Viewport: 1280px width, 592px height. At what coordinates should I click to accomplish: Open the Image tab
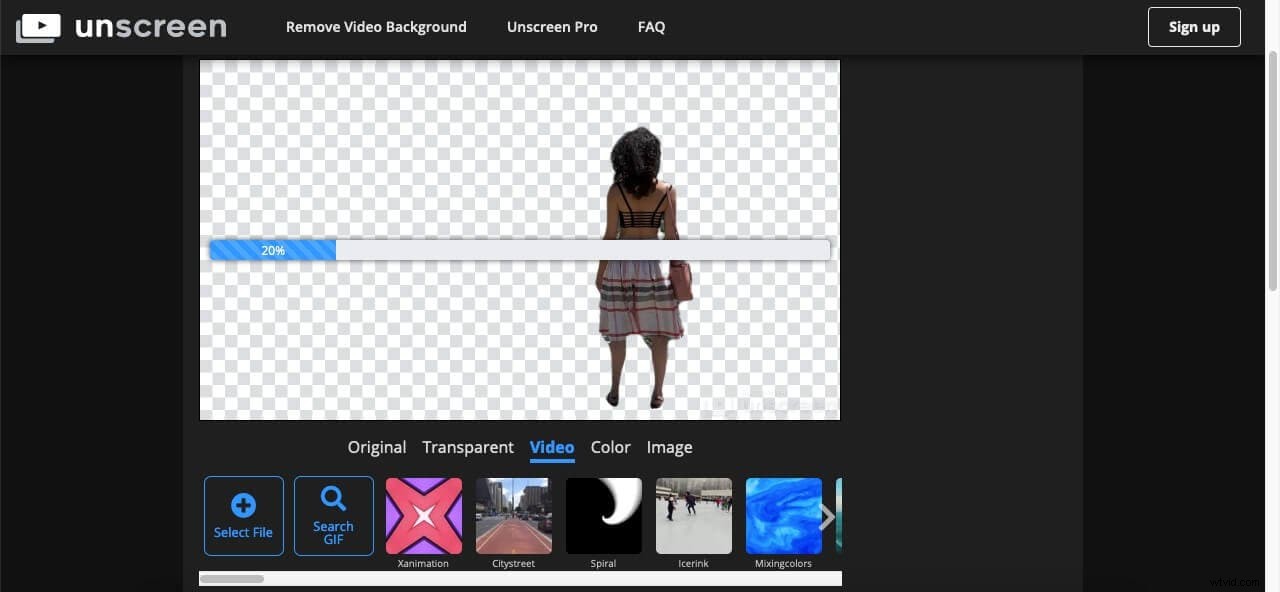click(x=669, y=447)
